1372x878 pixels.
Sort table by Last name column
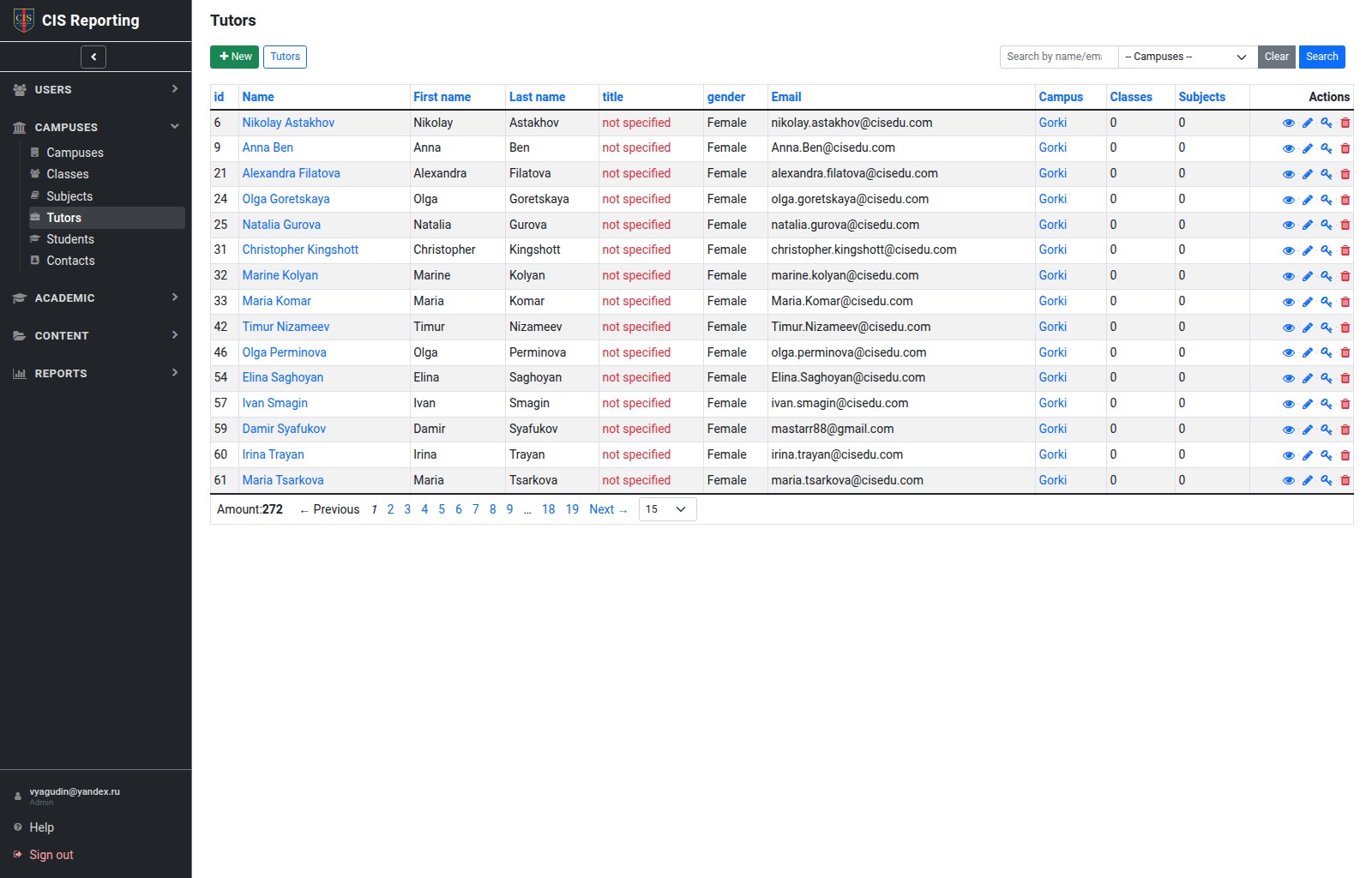(x=537, y=97)
